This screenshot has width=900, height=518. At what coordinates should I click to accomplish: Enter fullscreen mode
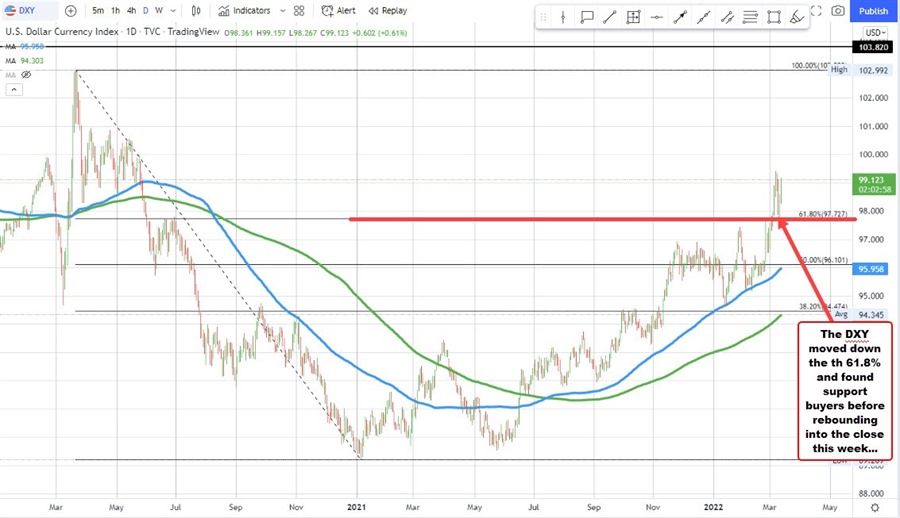pyautogui.click(x=816, y=10)
